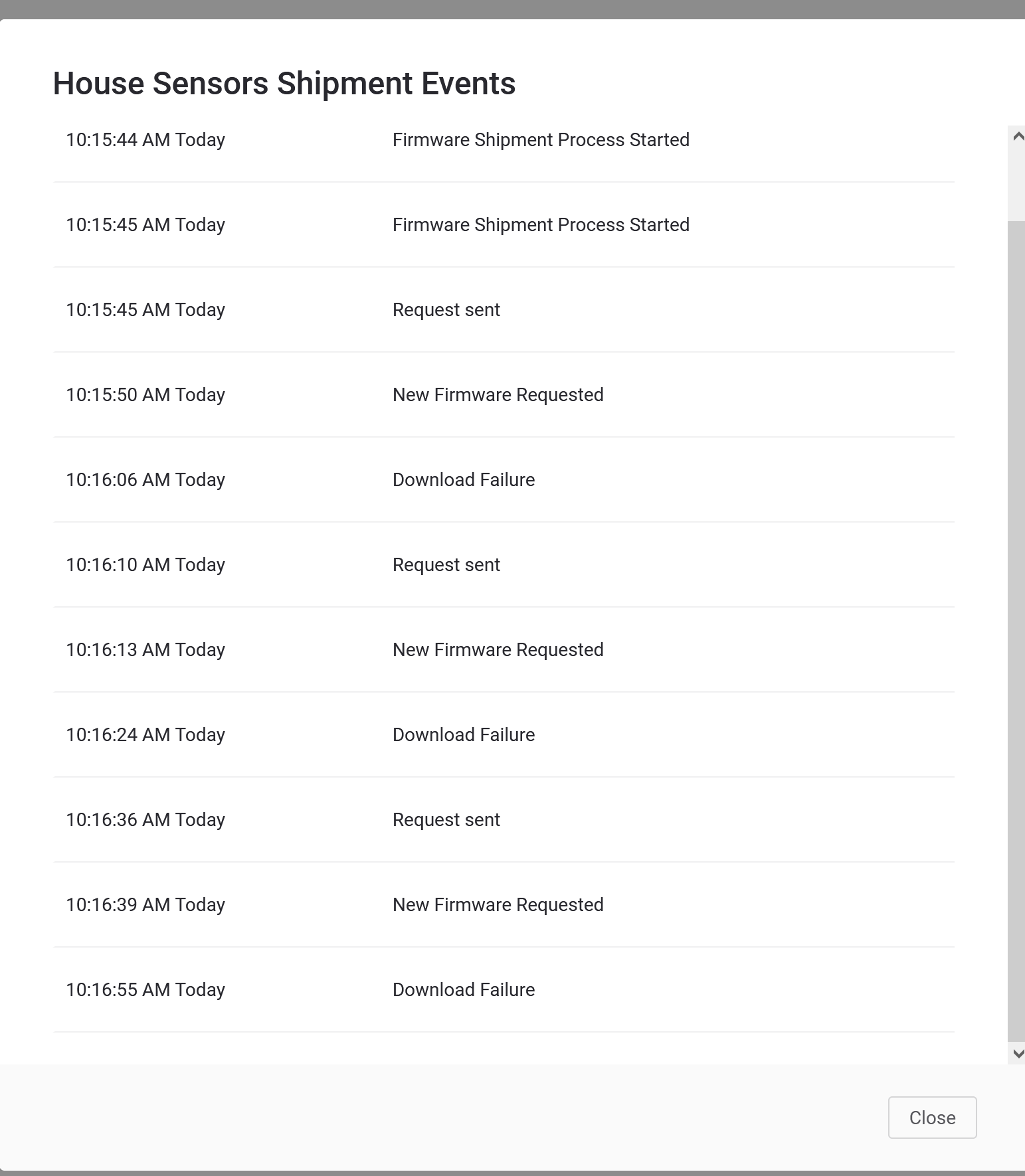
Task: Select the 10:15:44 AM Today timestamp
Action: [x=145, y=140]
